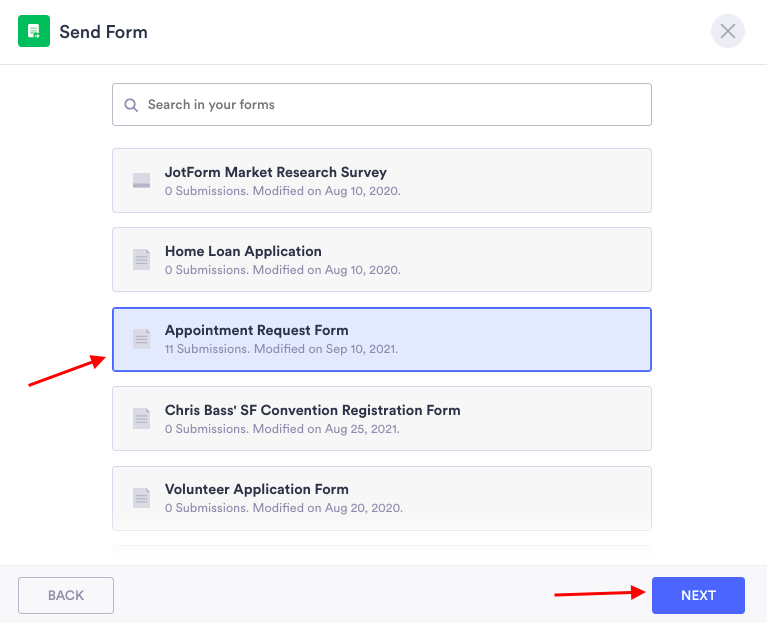Viewport: 767px width, 623px height.
Task: Go back with the BACK button
Action: click(x=66, y=595)
